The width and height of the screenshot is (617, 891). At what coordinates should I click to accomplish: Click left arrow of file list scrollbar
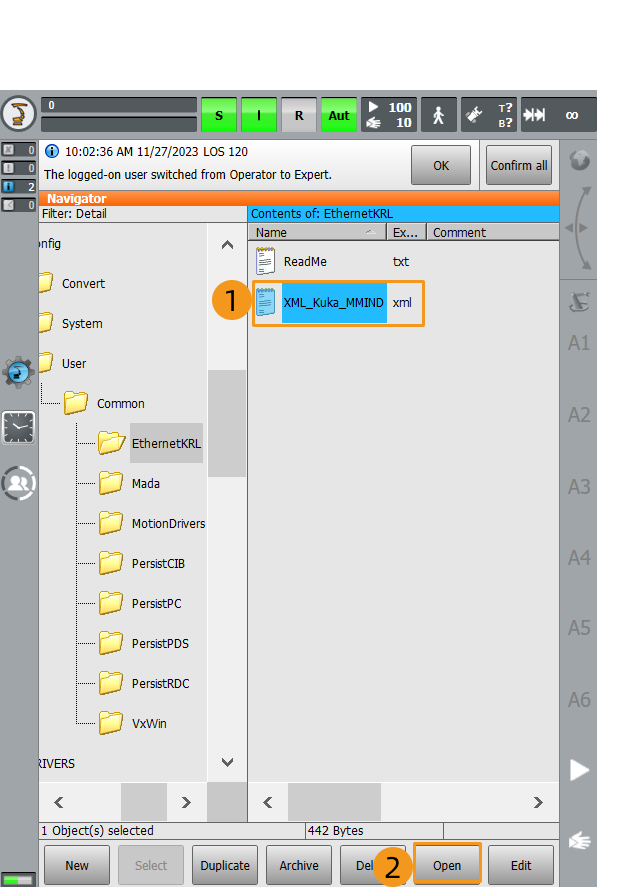coord(268,802)
